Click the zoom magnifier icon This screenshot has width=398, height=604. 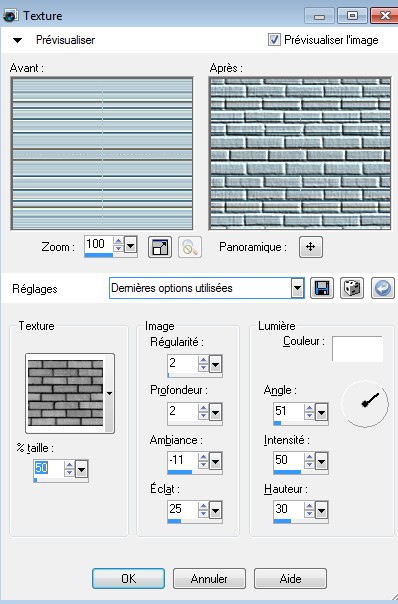click(190, 247)
